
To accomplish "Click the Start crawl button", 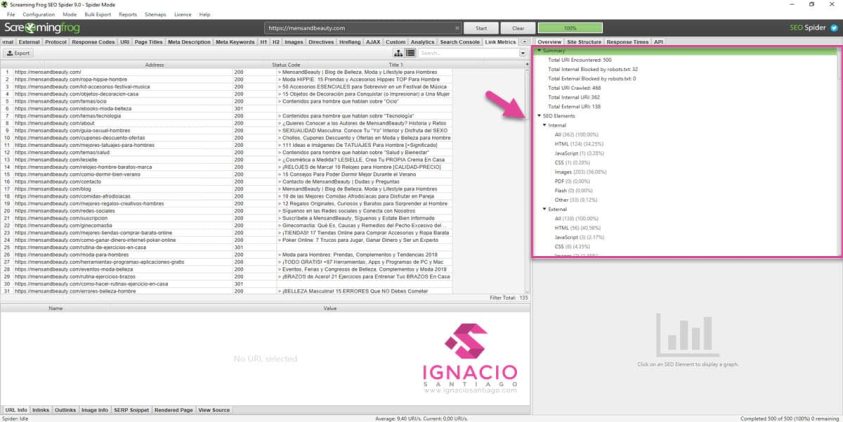I will [481, 28].
